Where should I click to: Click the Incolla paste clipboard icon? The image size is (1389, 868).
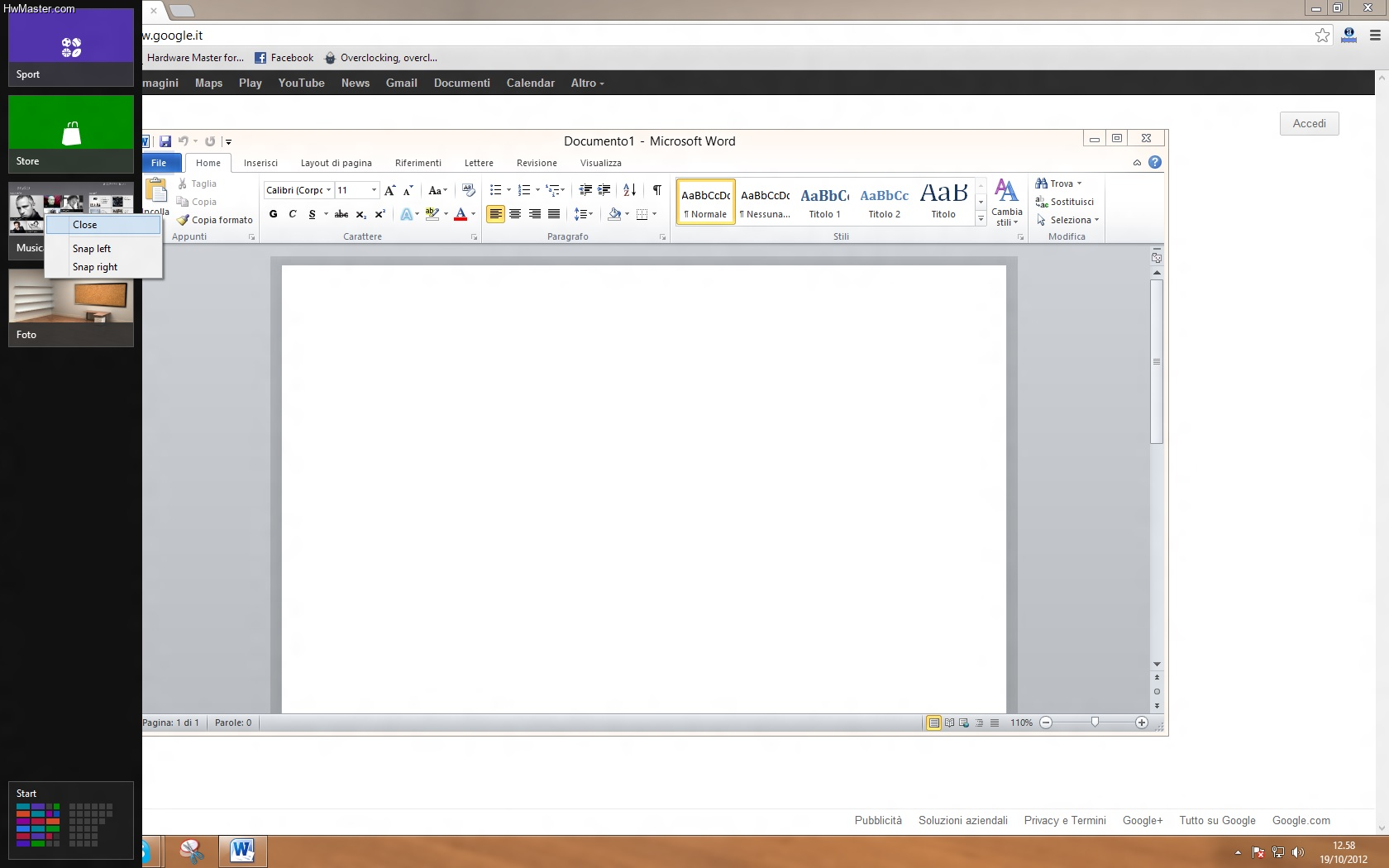[156, 191]
